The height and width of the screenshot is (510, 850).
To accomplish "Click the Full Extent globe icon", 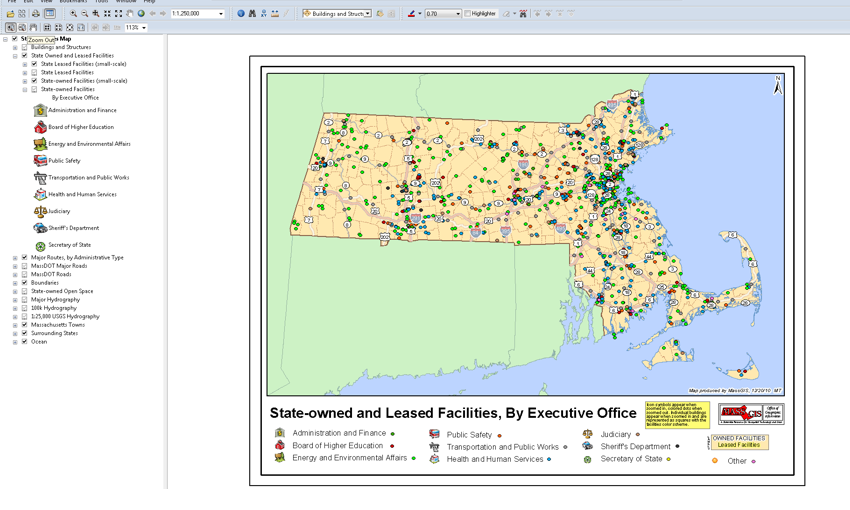I will coord(141,14).
